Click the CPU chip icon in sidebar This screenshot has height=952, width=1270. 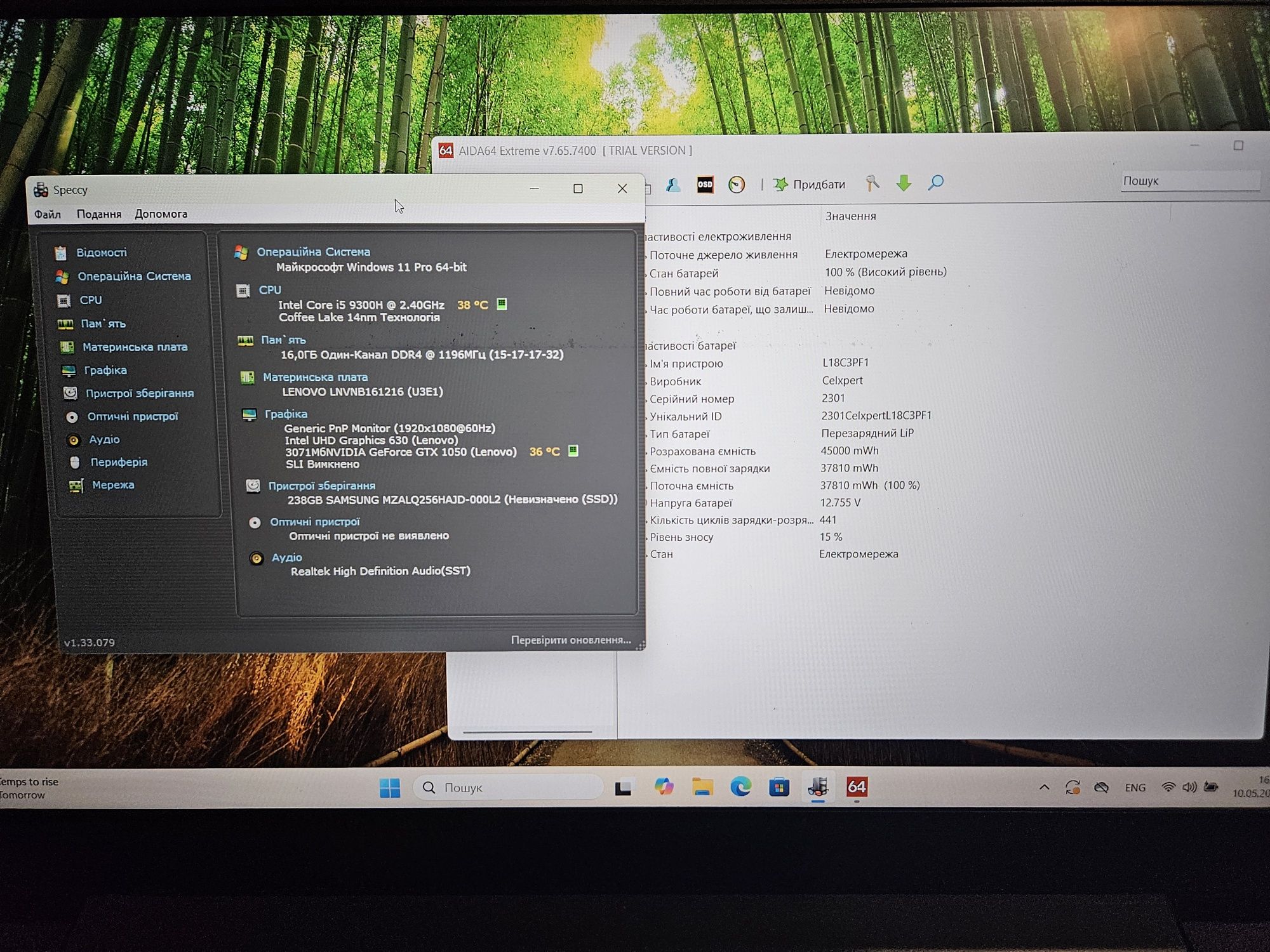(x=63, y=301)
